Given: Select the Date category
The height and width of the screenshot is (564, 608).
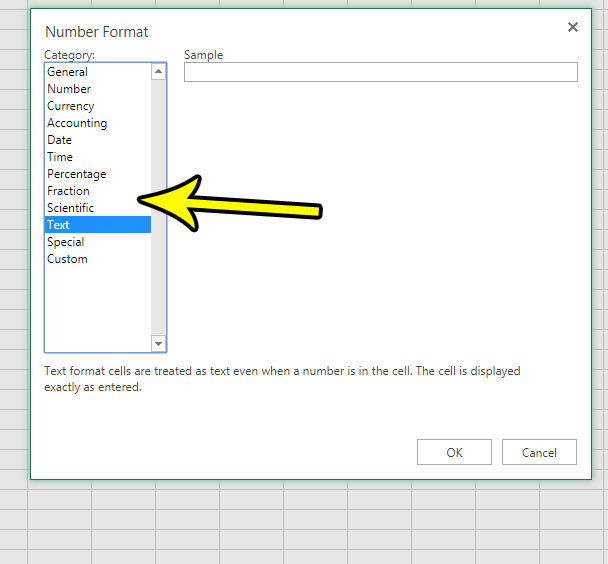Looking at the screenshot, I should (98, 140).
